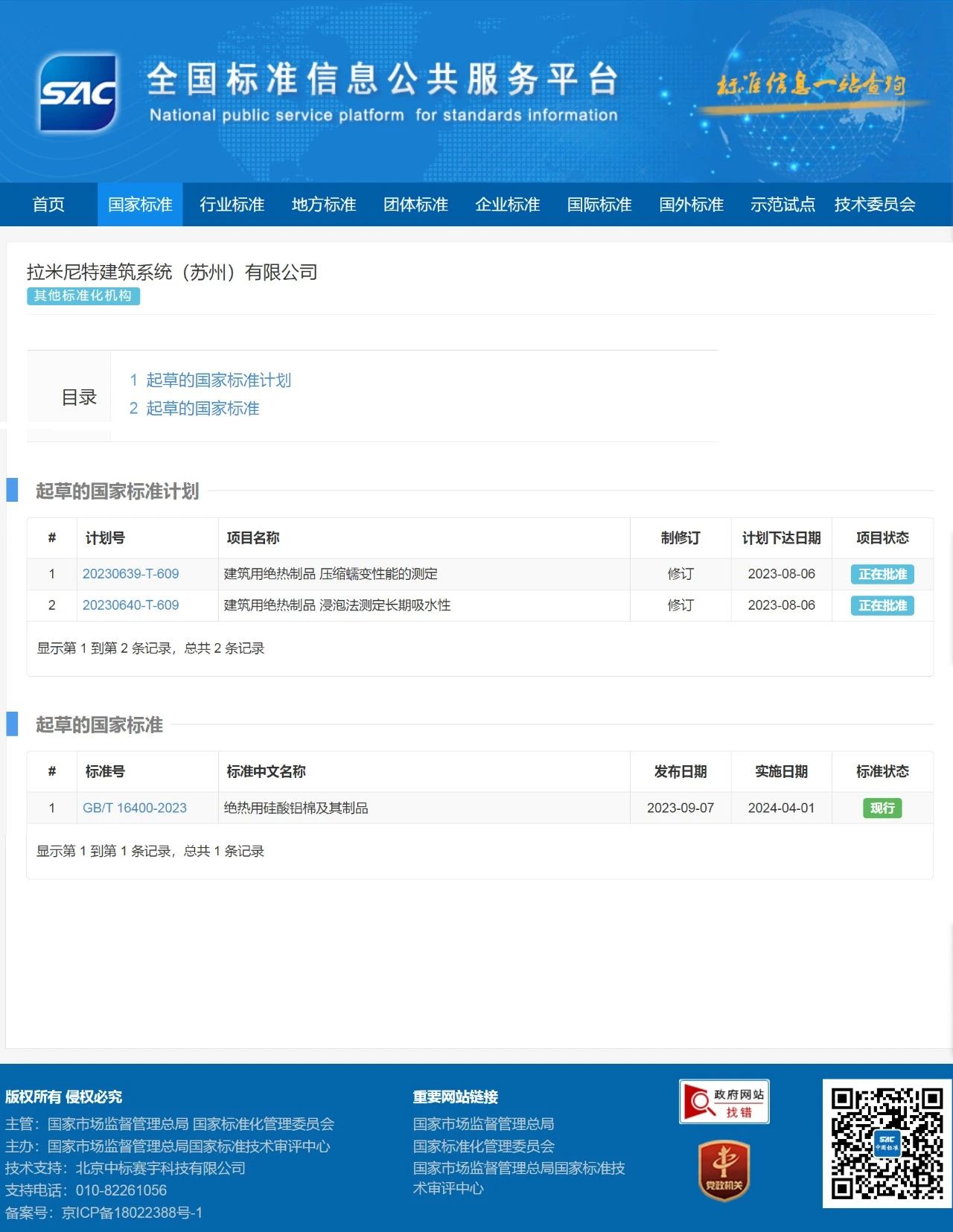Click 正在批准 status for plan 20230640-T-609
This screenshot has height=1232, width=953.
(x=882, y=606)
